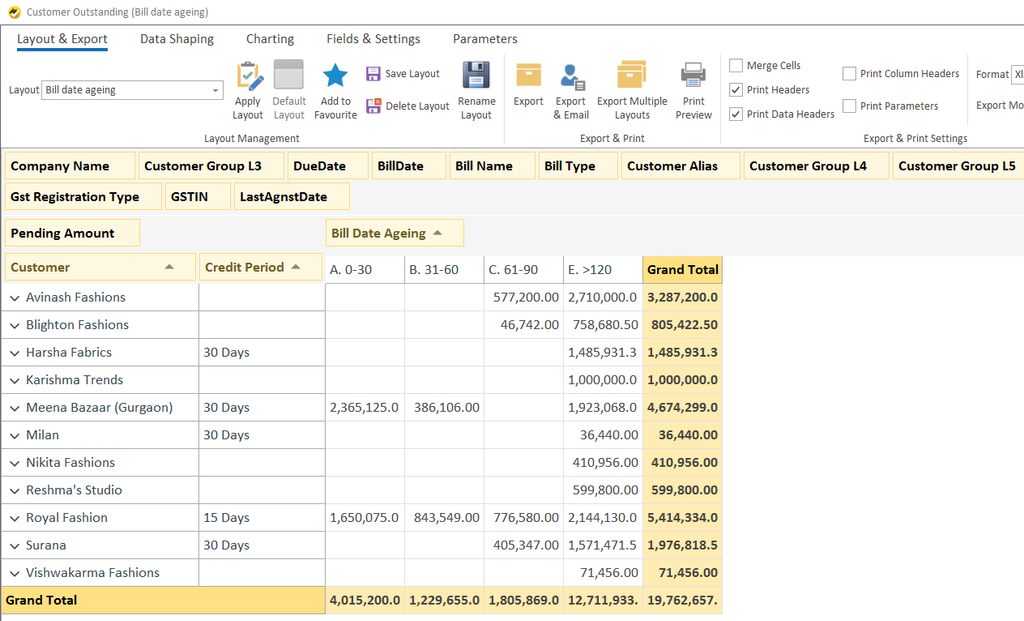This screenshot has width=1024, height=621.
Task: Click the GSTIN filter field
Action: tap(198, 197)
